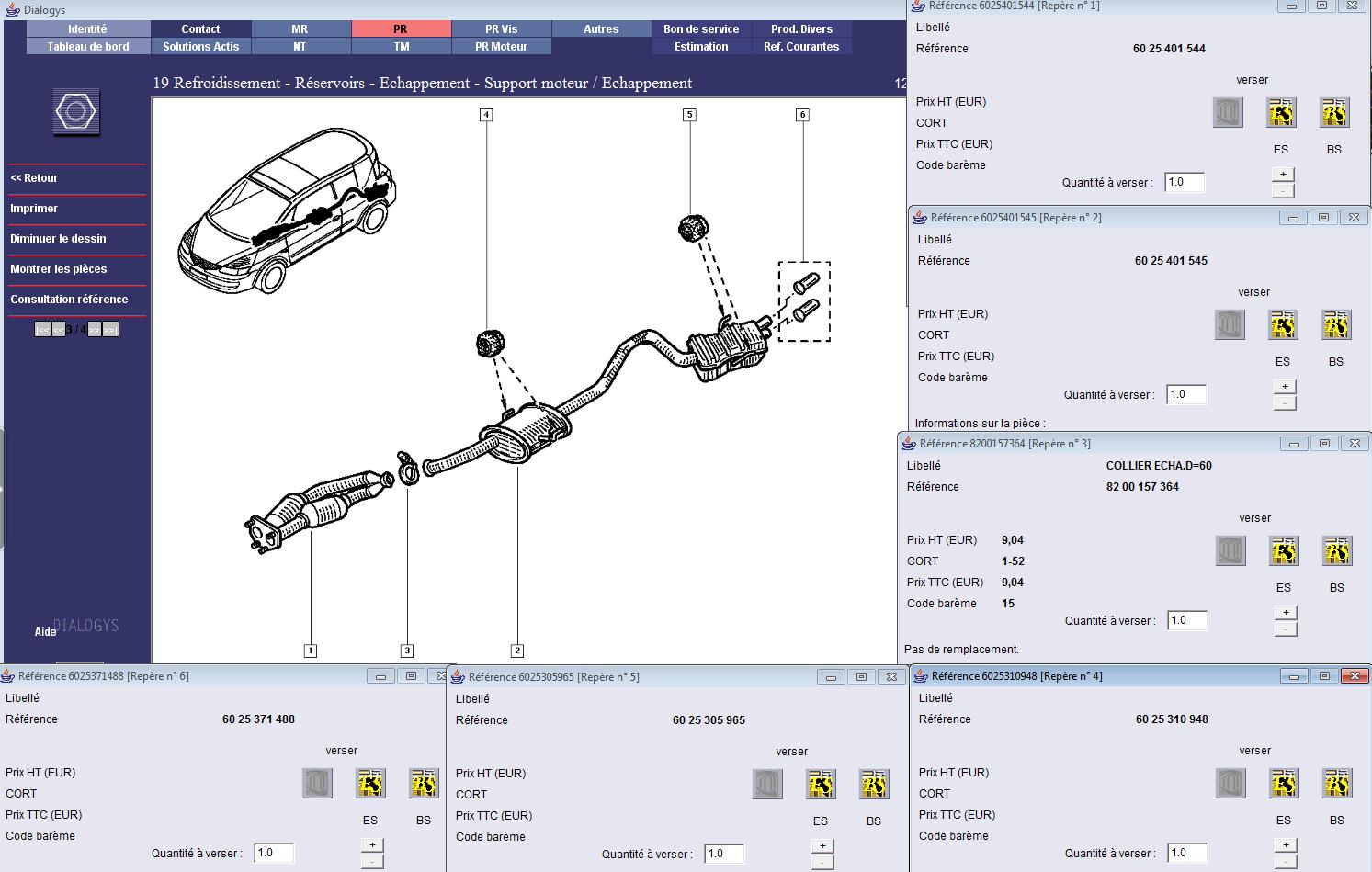Click the ES icon in Repère n° 3 window
1372x872 pixels.
click(1284, 551)
